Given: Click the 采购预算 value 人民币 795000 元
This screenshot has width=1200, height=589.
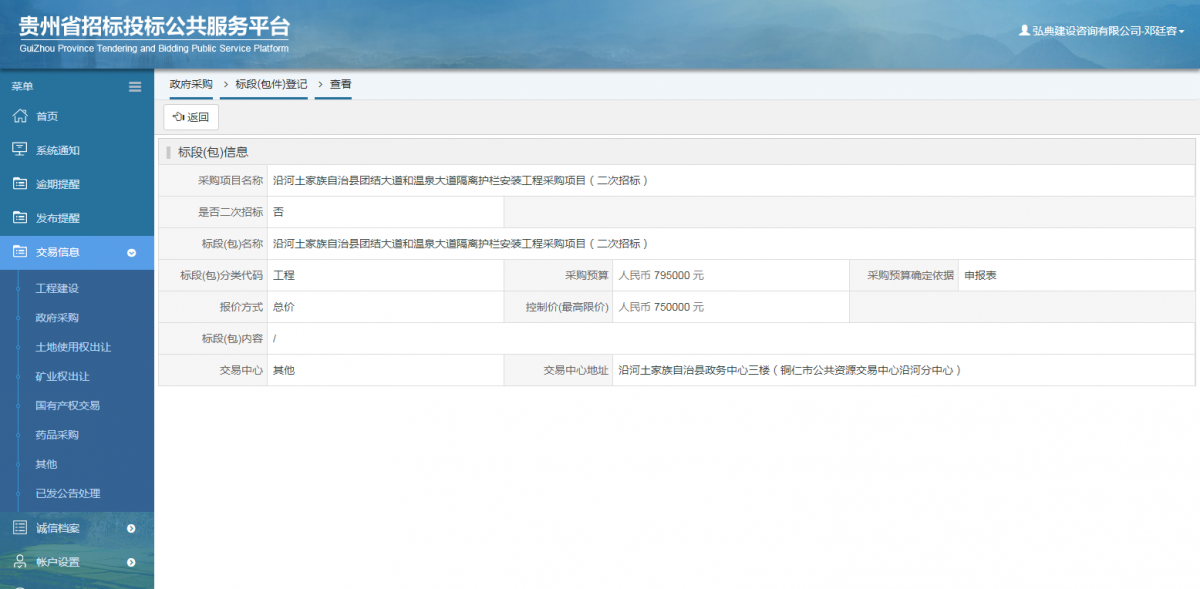Looking at the screenshot, I should (661, 275).
